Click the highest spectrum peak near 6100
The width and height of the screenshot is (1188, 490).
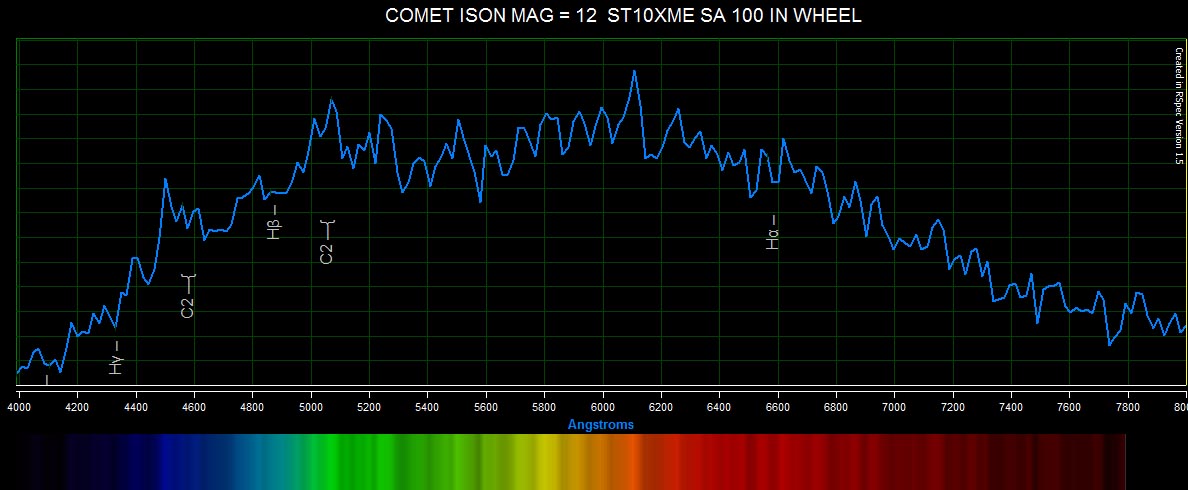coord(634,72)
